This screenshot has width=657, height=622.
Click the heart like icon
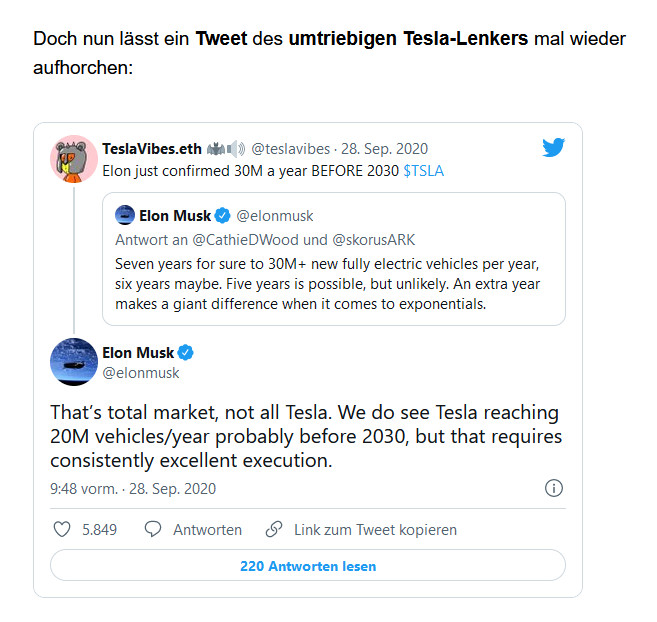pyautogui.click(x=61, y=529)
